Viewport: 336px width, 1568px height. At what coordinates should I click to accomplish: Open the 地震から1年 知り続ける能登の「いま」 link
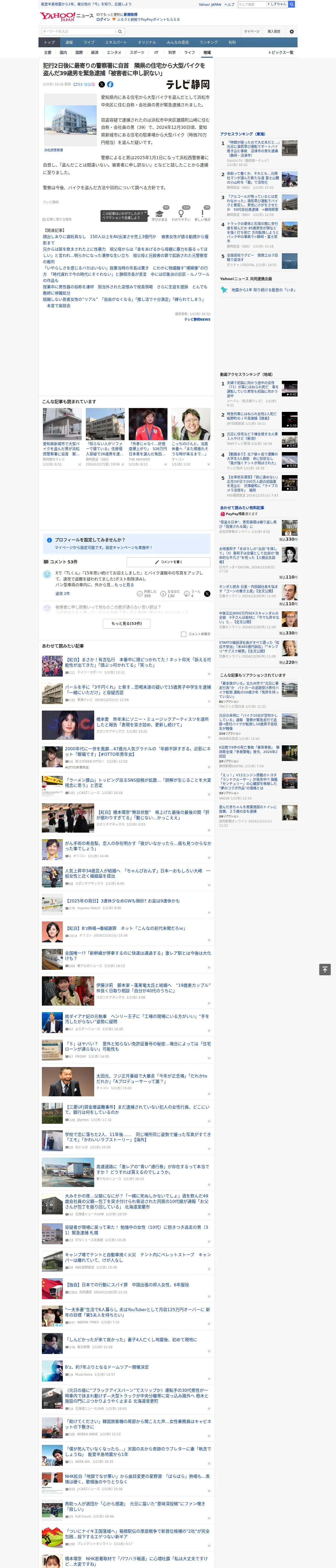[x=264, y=290]
